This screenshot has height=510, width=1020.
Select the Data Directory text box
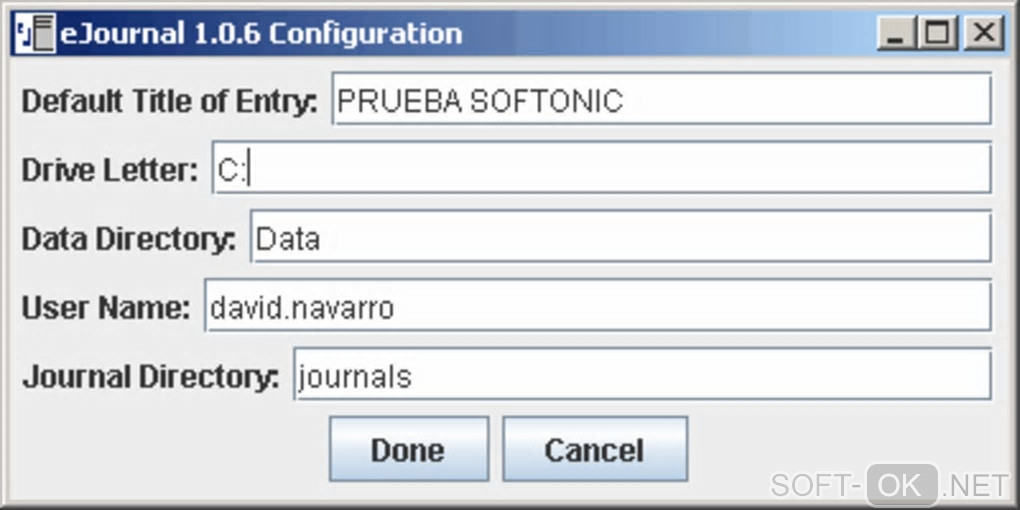tap(620, 237)
